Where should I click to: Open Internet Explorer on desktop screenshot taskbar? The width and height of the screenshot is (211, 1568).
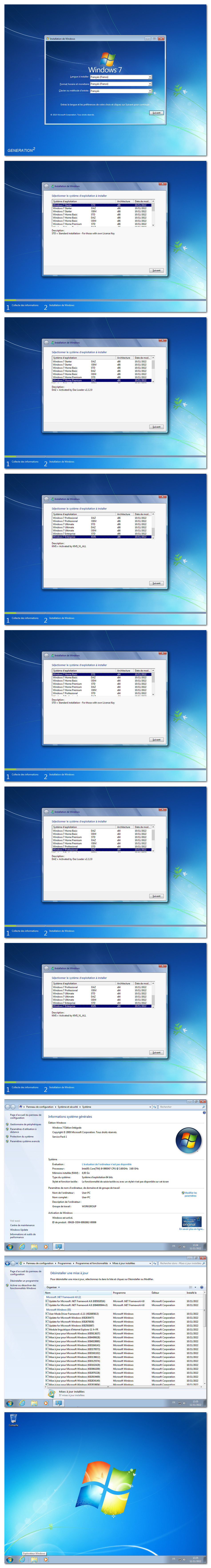click(22, 1560)
